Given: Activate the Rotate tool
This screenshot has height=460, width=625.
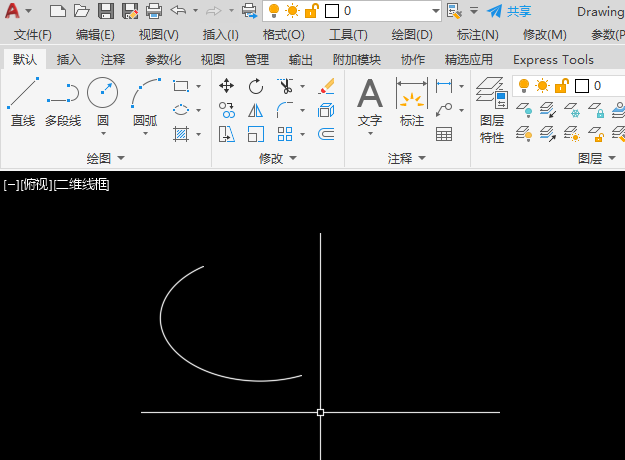Looking at the screenshot, I should click(x=256, y=86).
